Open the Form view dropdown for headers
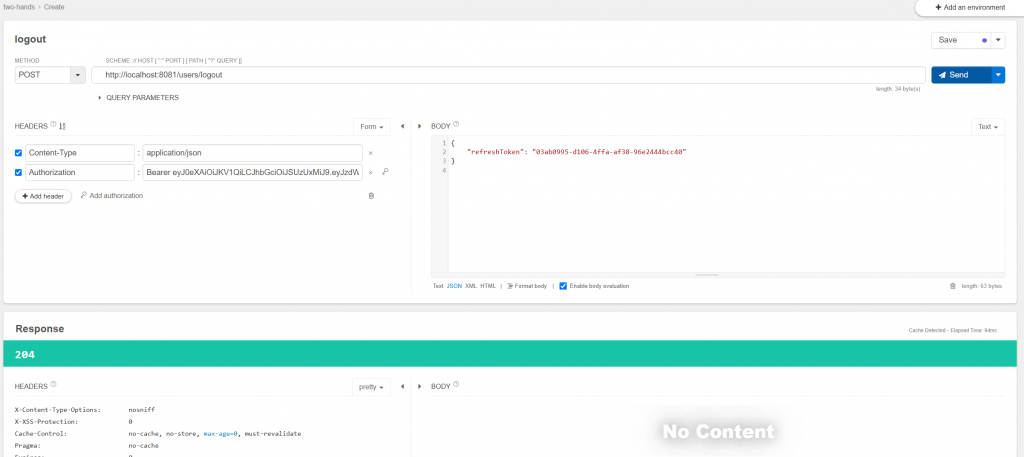 [x=372, y=127]
